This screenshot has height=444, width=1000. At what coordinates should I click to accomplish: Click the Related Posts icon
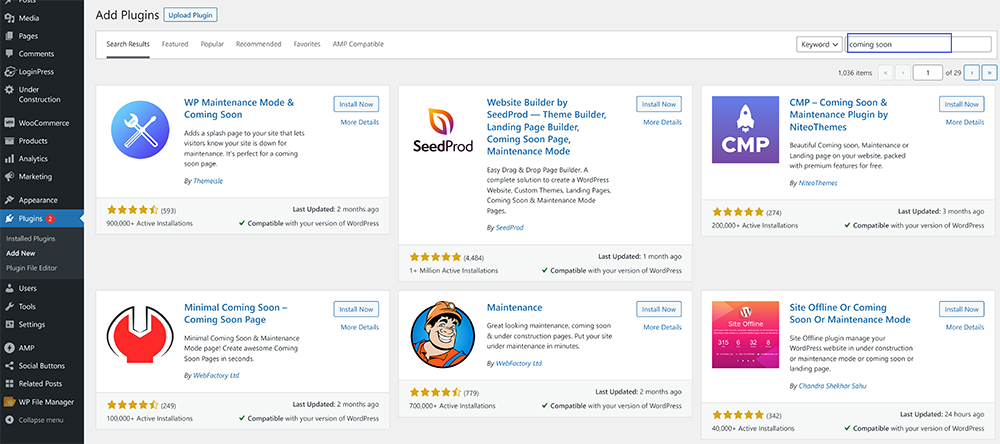[9, 383]
